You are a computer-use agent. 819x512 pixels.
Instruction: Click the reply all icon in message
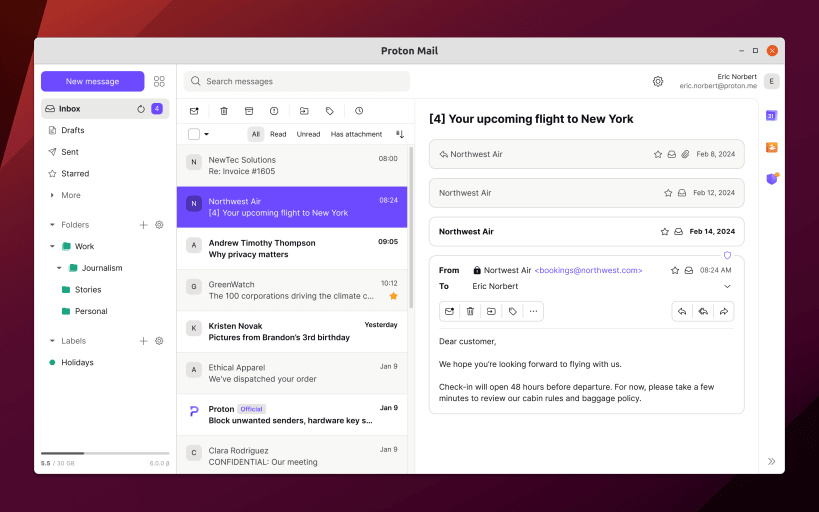(x=703, y=311)
